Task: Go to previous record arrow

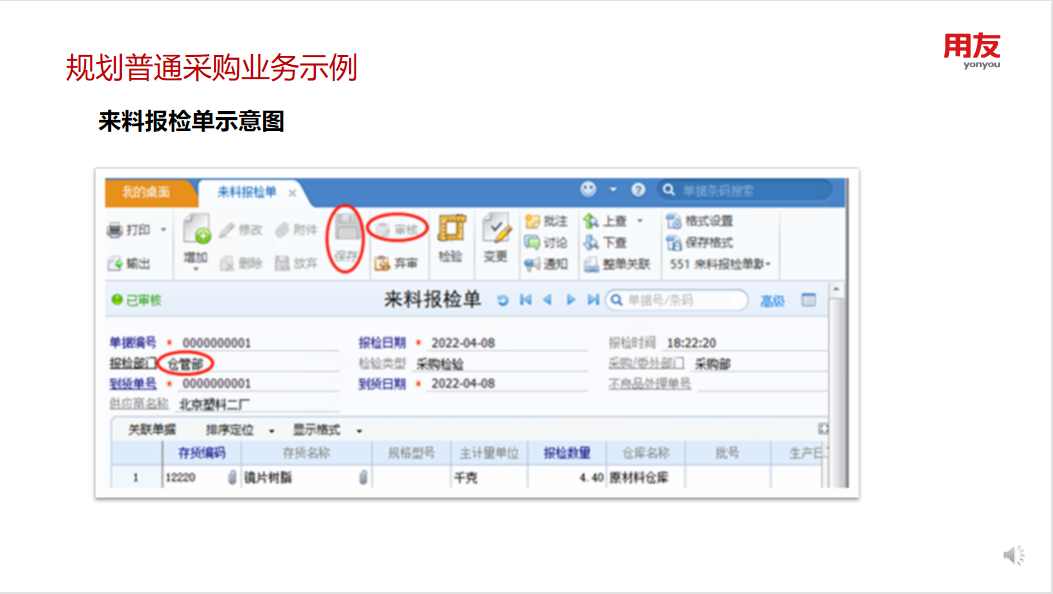Action: 548,299
